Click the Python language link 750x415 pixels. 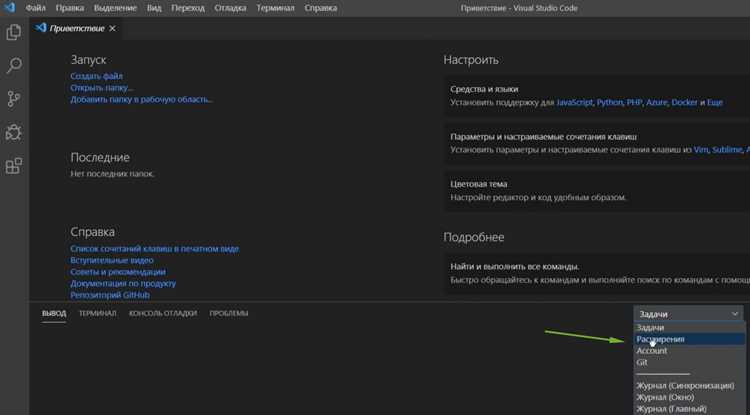(610, 102)
